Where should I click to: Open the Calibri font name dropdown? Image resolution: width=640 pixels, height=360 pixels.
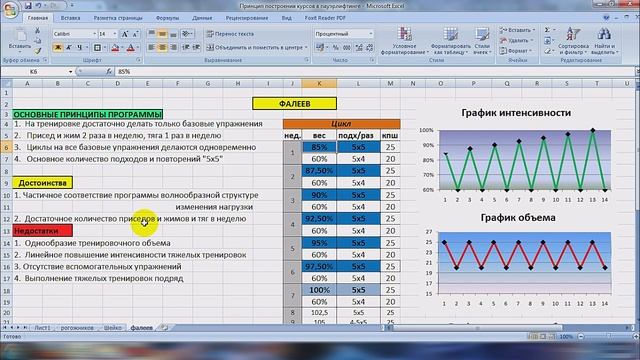pos(95,34)
